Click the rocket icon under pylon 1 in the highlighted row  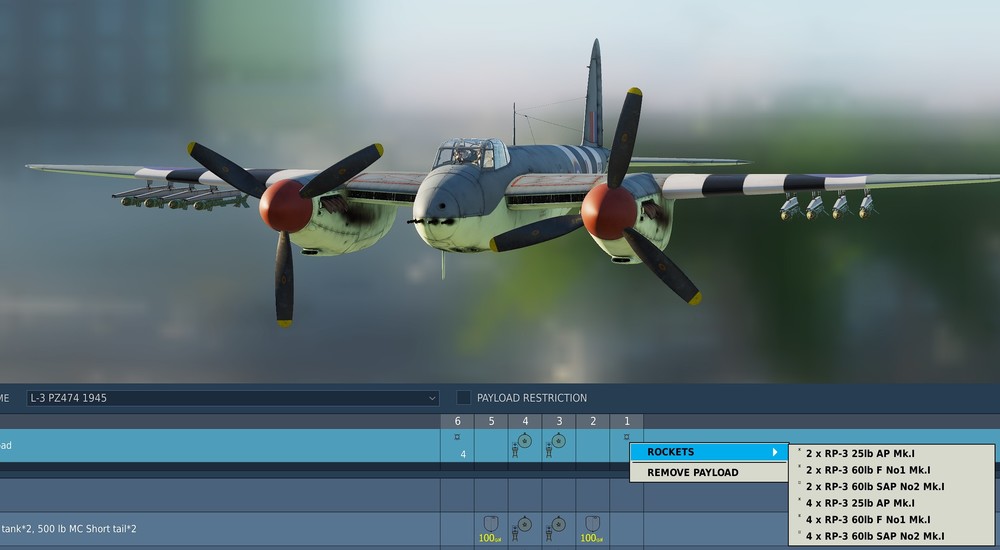tap(626, 437)
